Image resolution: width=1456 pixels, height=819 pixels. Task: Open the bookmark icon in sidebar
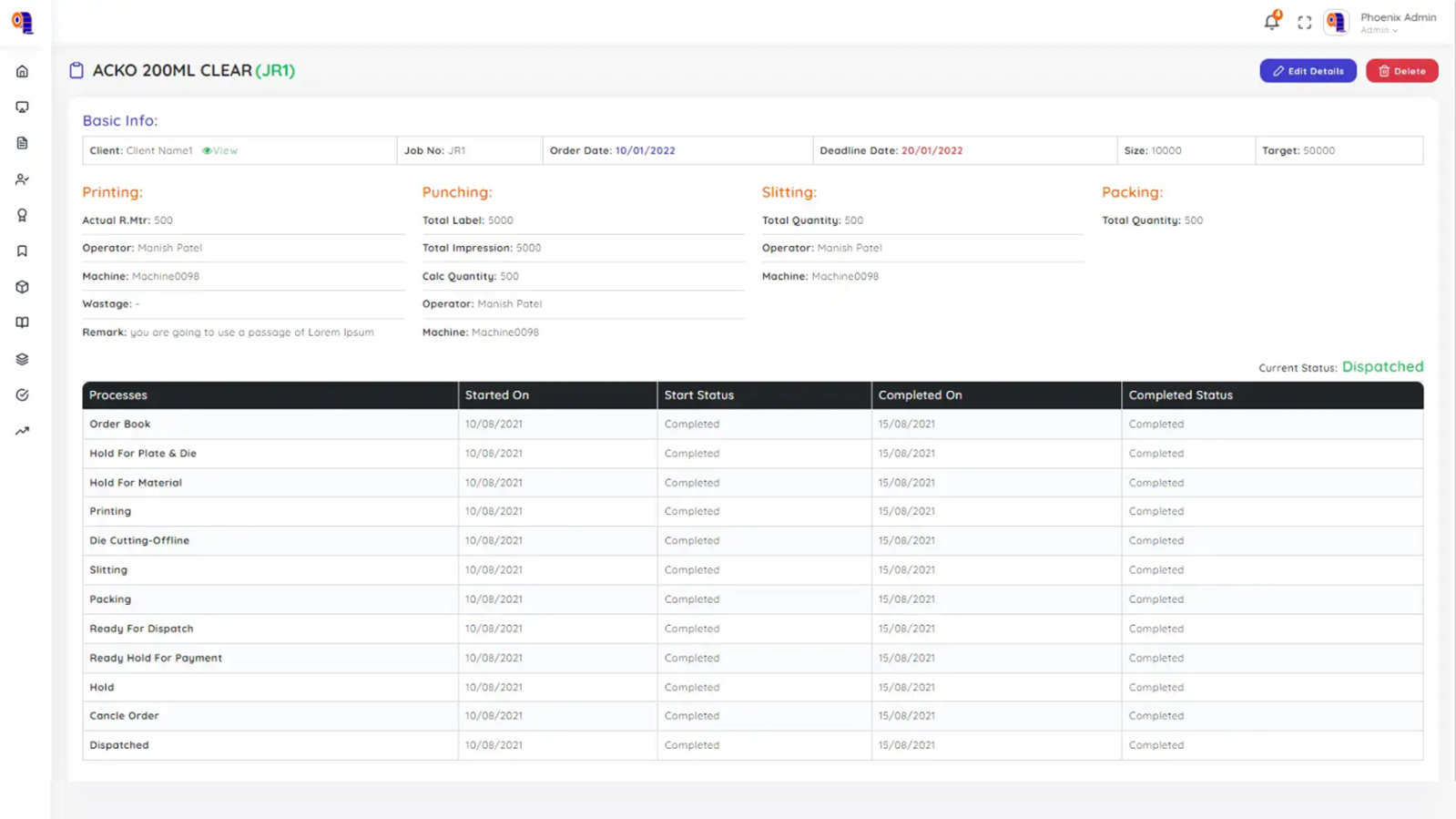point(22,251)
